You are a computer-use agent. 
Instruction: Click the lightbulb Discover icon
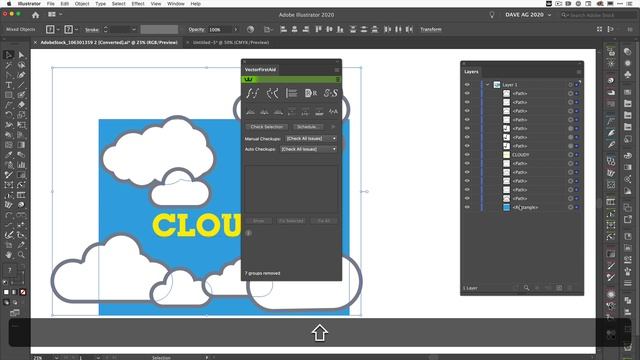point(492,15)
